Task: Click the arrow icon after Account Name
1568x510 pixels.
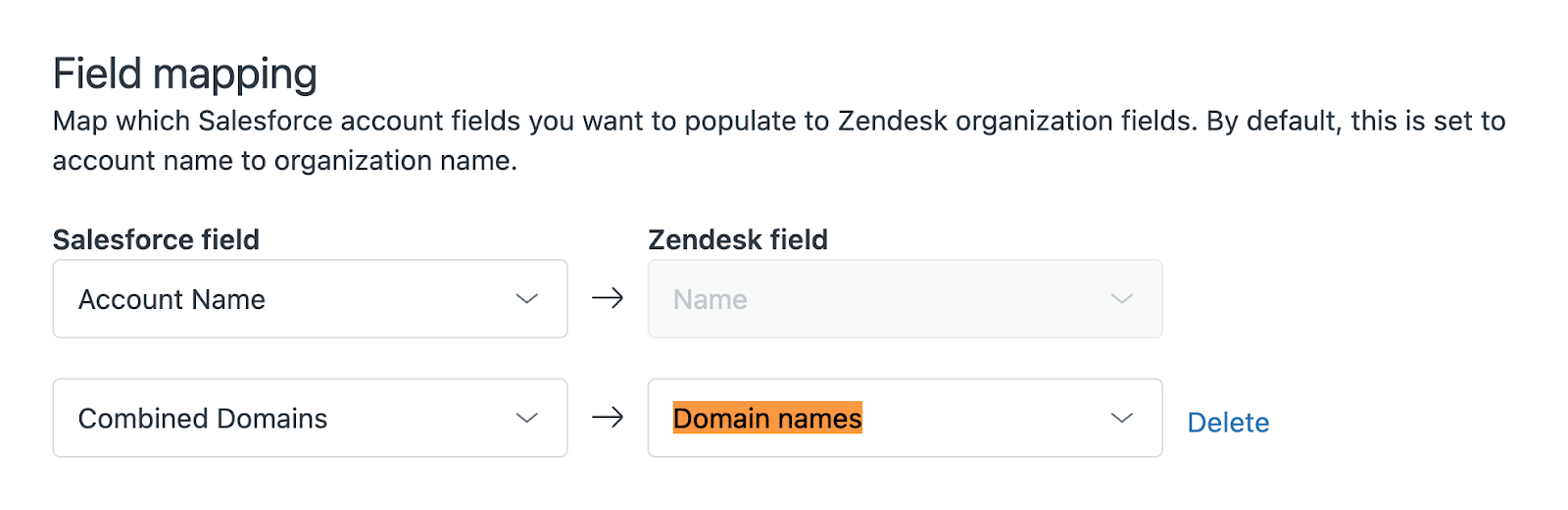Action: (608, 298)
